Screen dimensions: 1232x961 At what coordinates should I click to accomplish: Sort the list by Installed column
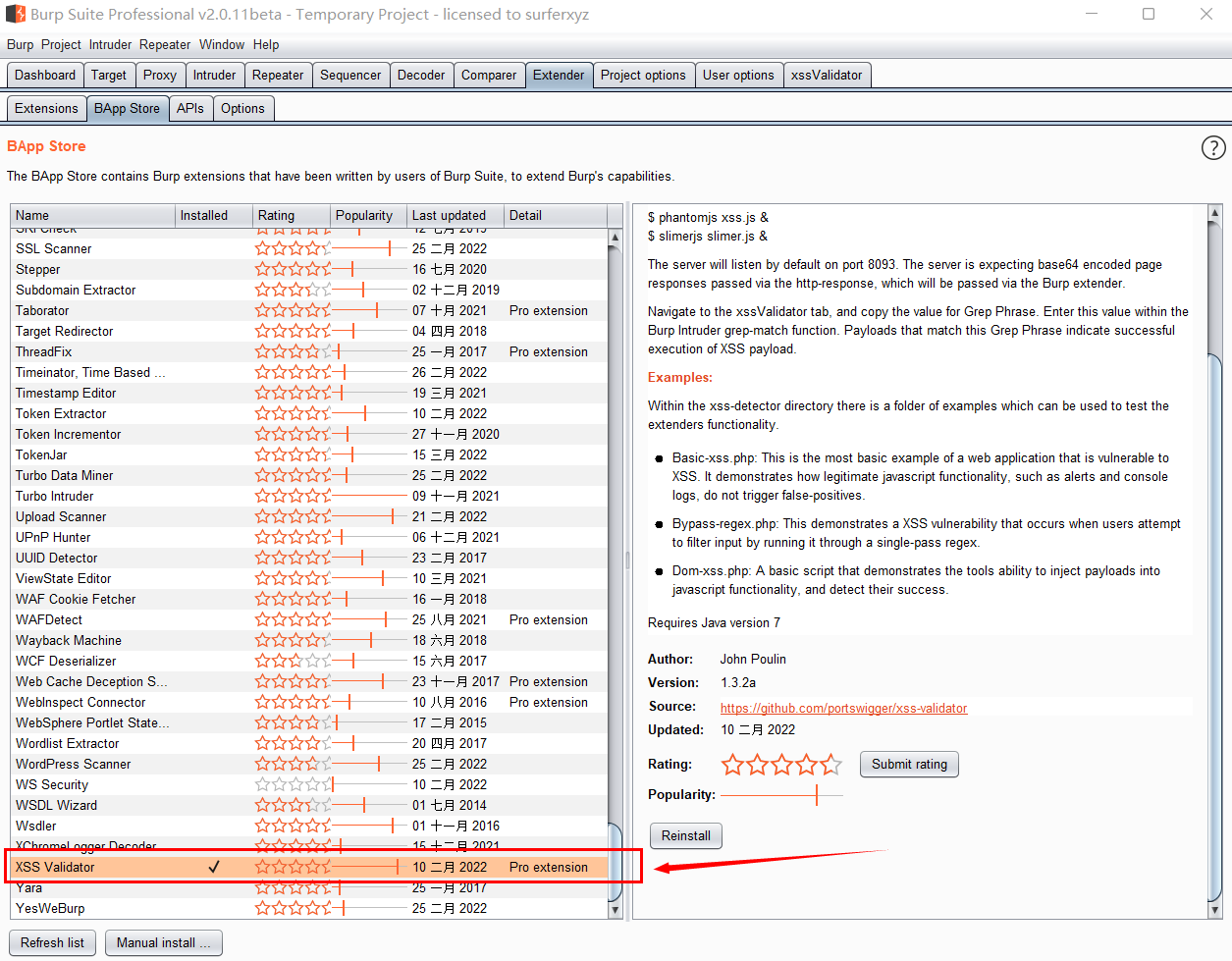[213, 215]
